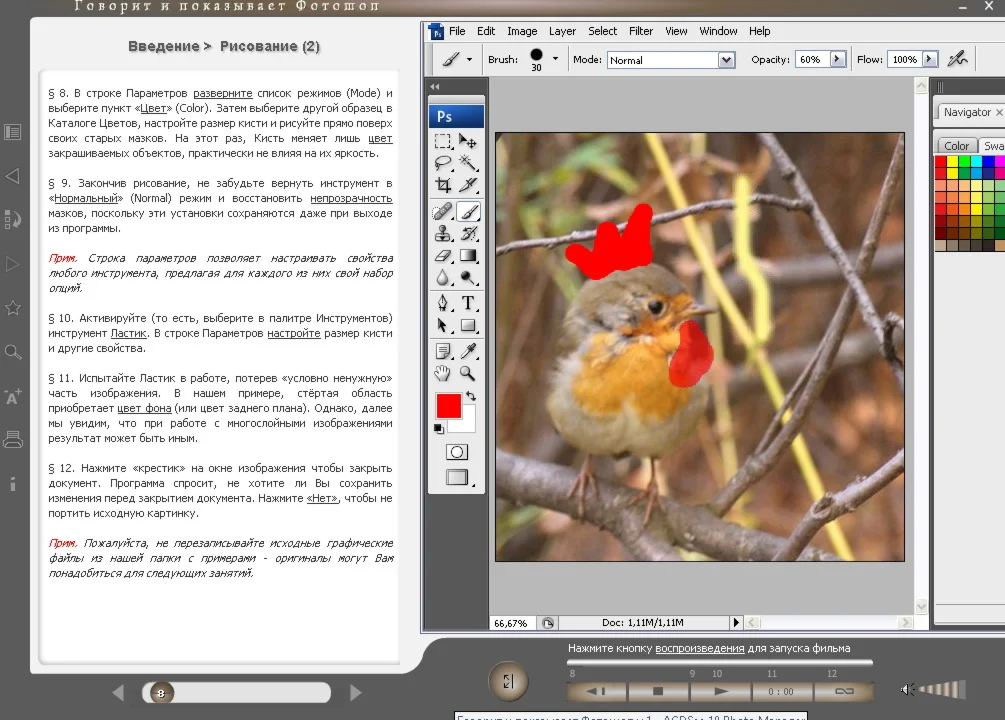
Task: Select the Lasso tool
Action: [441, 163]
